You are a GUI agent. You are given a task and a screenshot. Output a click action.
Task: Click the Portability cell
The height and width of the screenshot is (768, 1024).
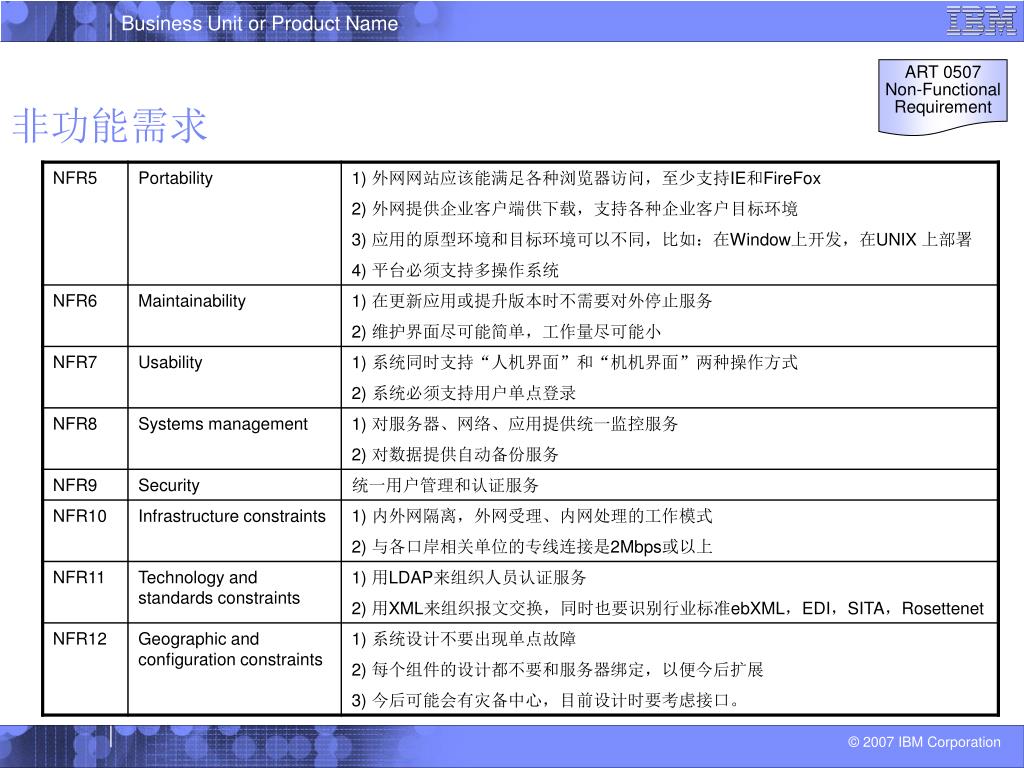[234, 223]
